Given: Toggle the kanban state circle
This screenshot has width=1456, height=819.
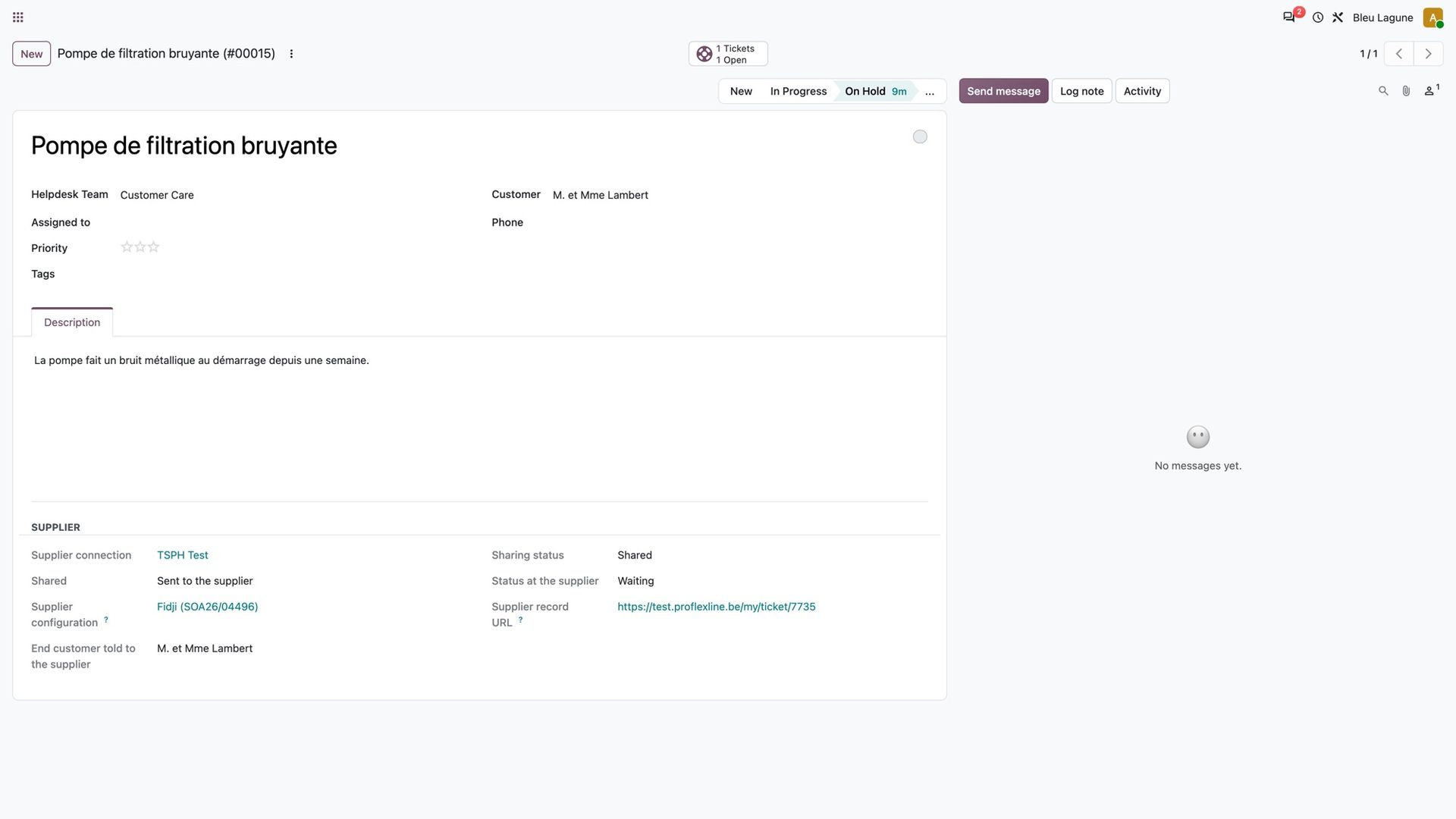Looking at the screenshot, I should tap(920, 136).
